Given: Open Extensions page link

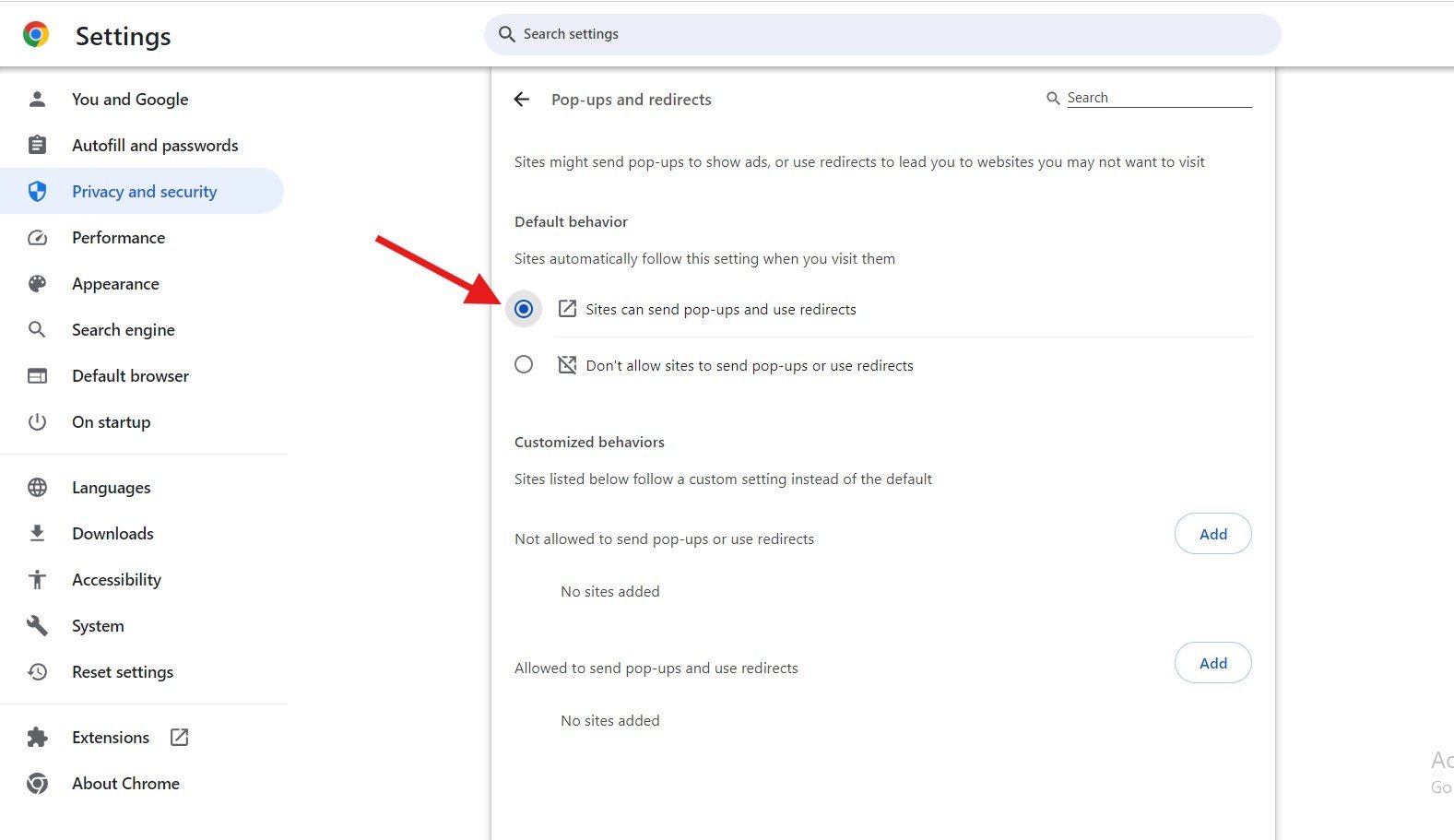Looking at the screenshot, I should pos(142,737).
